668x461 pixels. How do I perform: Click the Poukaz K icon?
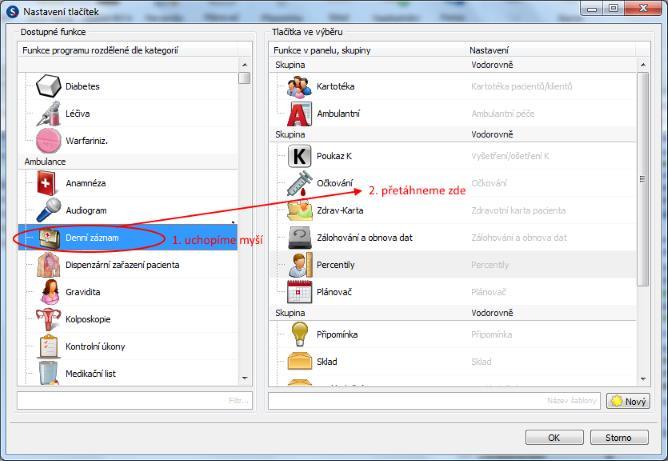pyautogui.click(x=299, y=156)
